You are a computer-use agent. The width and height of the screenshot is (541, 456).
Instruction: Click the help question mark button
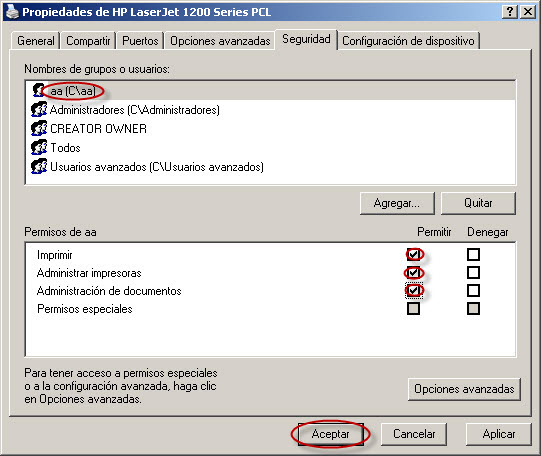coord(510,12)
